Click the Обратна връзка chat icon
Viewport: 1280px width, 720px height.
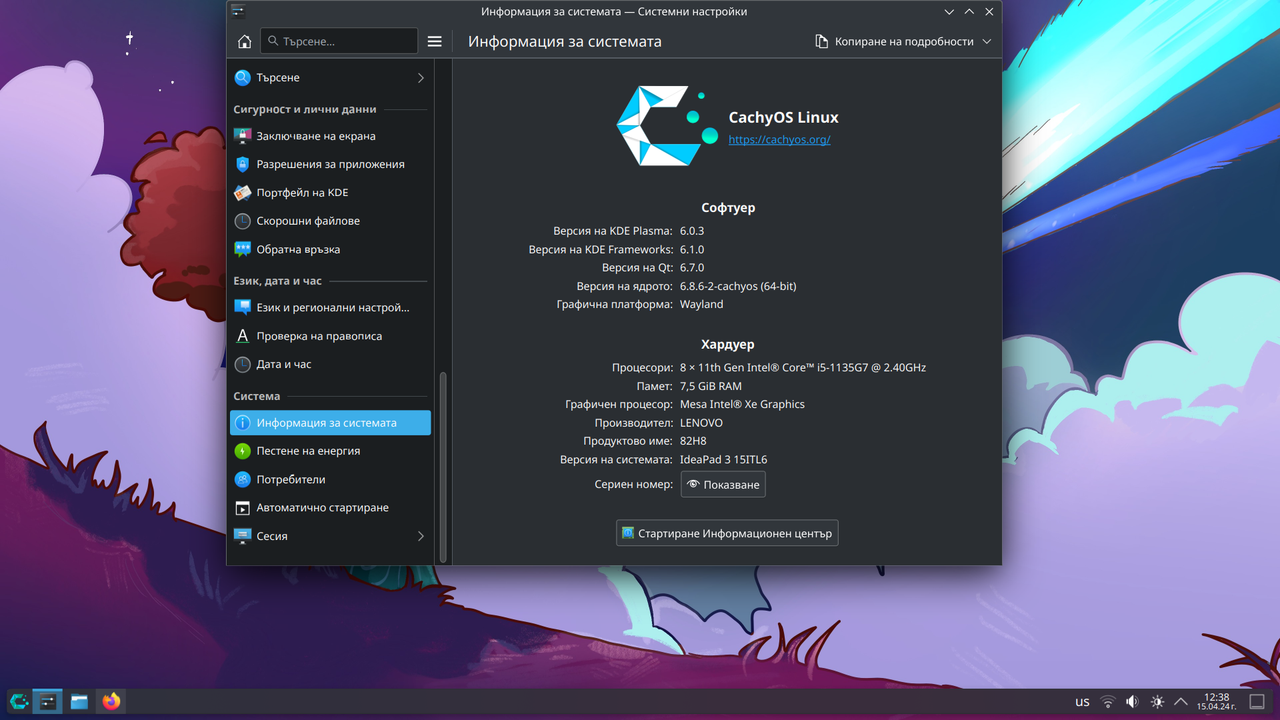[242, 249]
